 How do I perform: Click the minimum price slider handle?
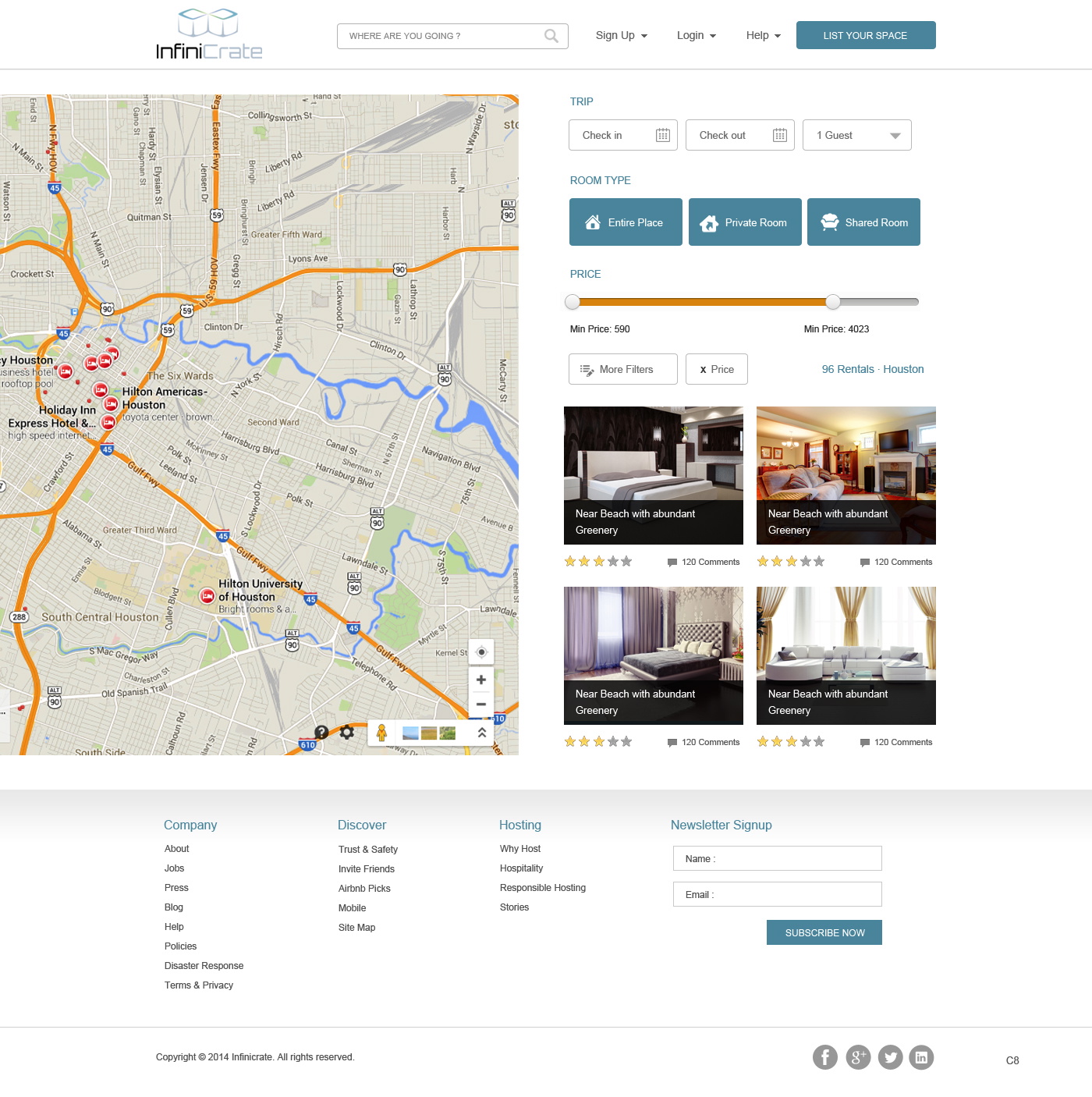click(x=573, y=302)
